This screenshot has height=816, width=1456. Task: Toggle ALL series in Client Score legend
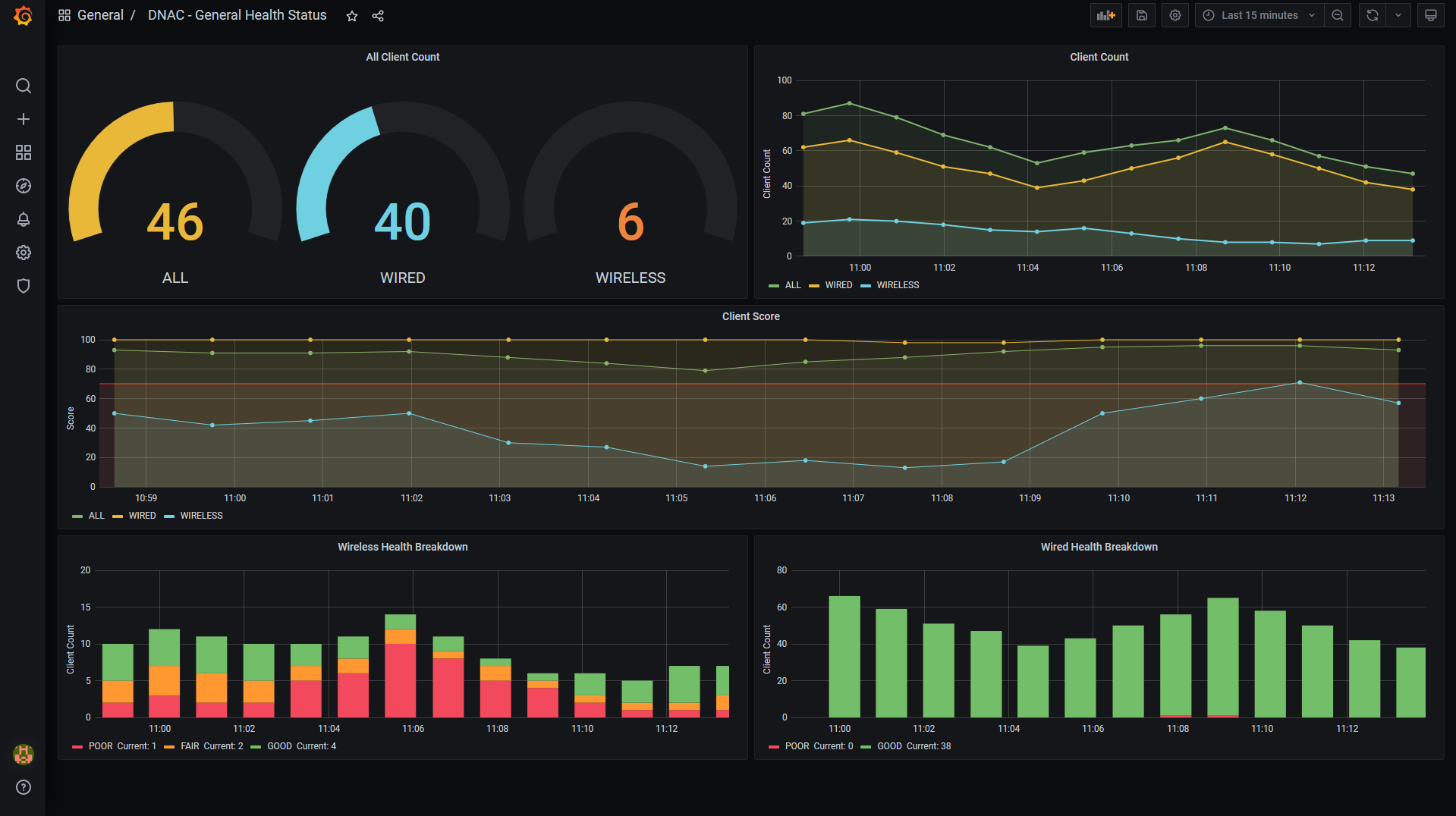(x=96, y=516)
